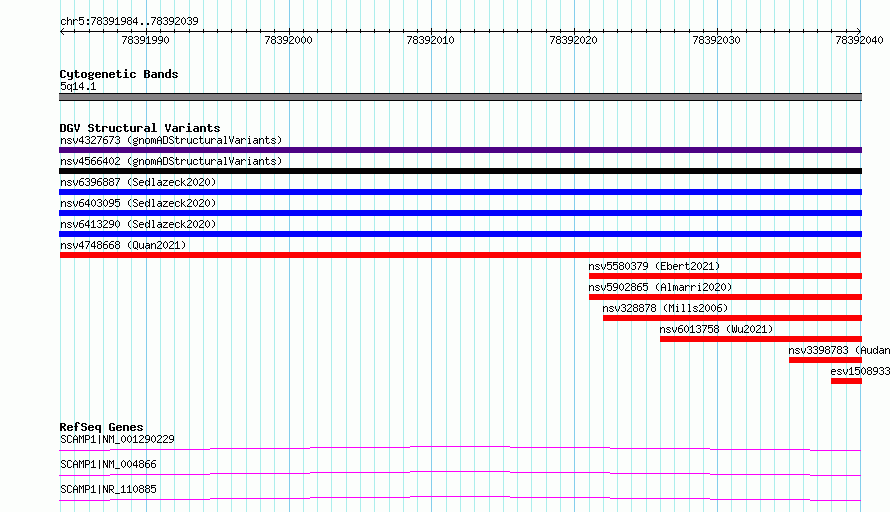Image resolution: width=890 pixels, height=512 pixels.
Task: Open the Cytogenetic Bands track heading
Action: (119, 74)
